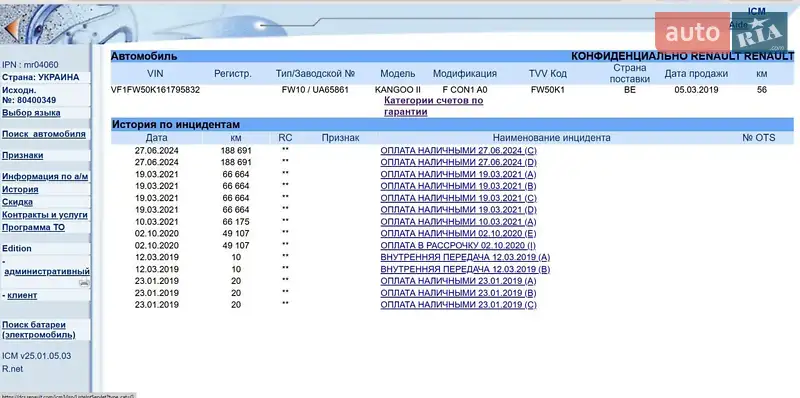This screenshot has height=398, width=800.
Task: Click the KANGOO II model cell
Action: 397,90
